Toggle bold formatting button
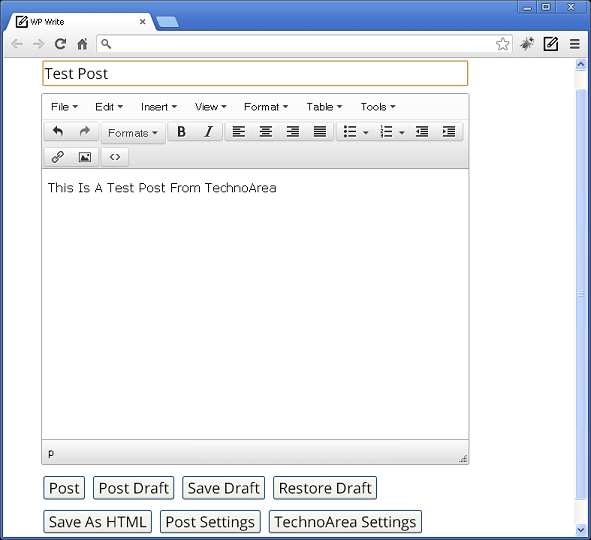This screenshot has width=591, height=540. click(x=181, y=132)
